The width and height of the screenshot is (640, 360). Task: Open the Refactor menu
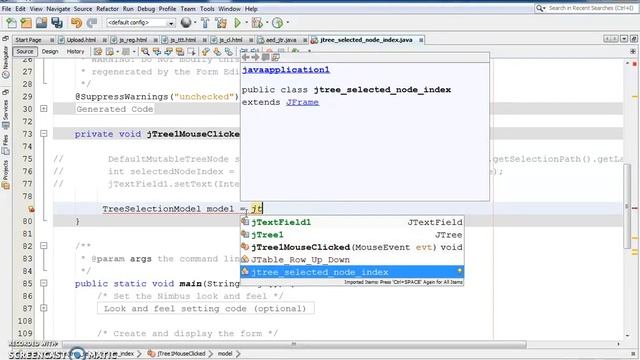(107, 9)
